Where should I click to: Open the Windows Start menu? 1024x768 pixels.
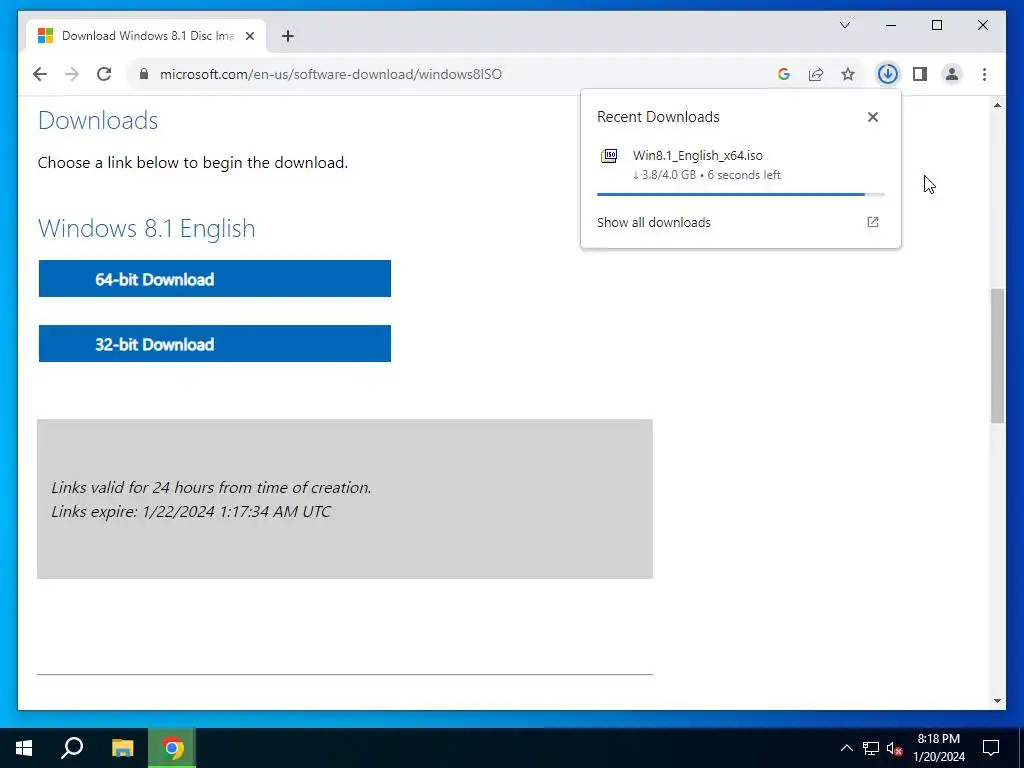[x=24, y=748]
